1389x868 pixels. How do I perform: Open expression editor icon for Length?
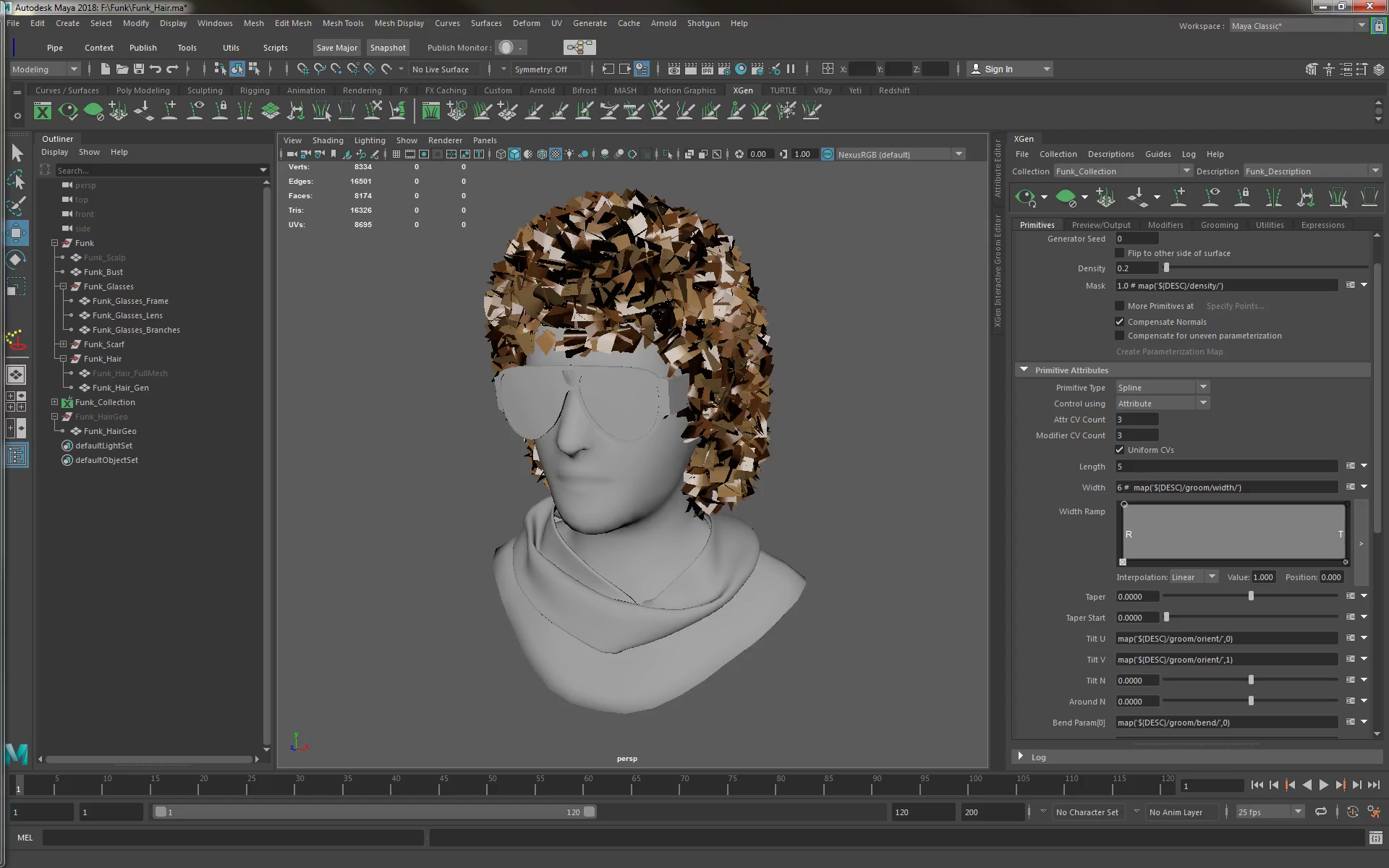(x=1350, y=467)
